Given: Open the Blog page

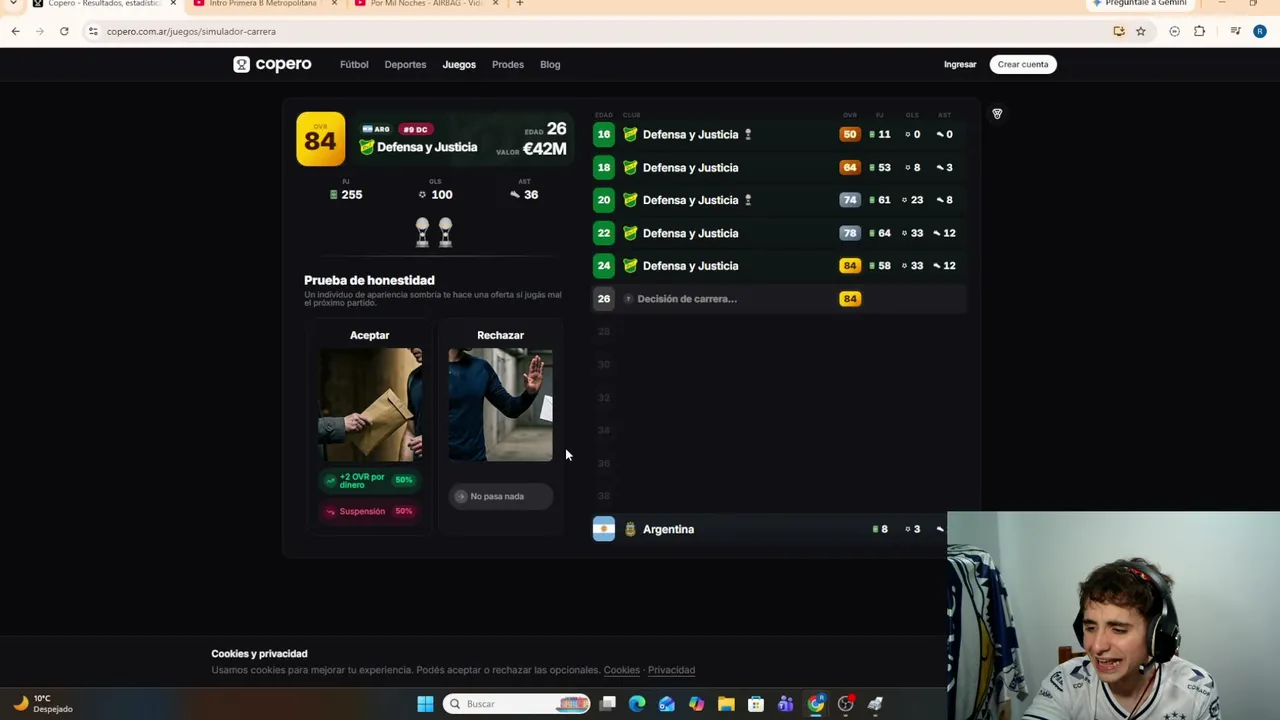Looking at the screenshot, I should coord(550,64).
